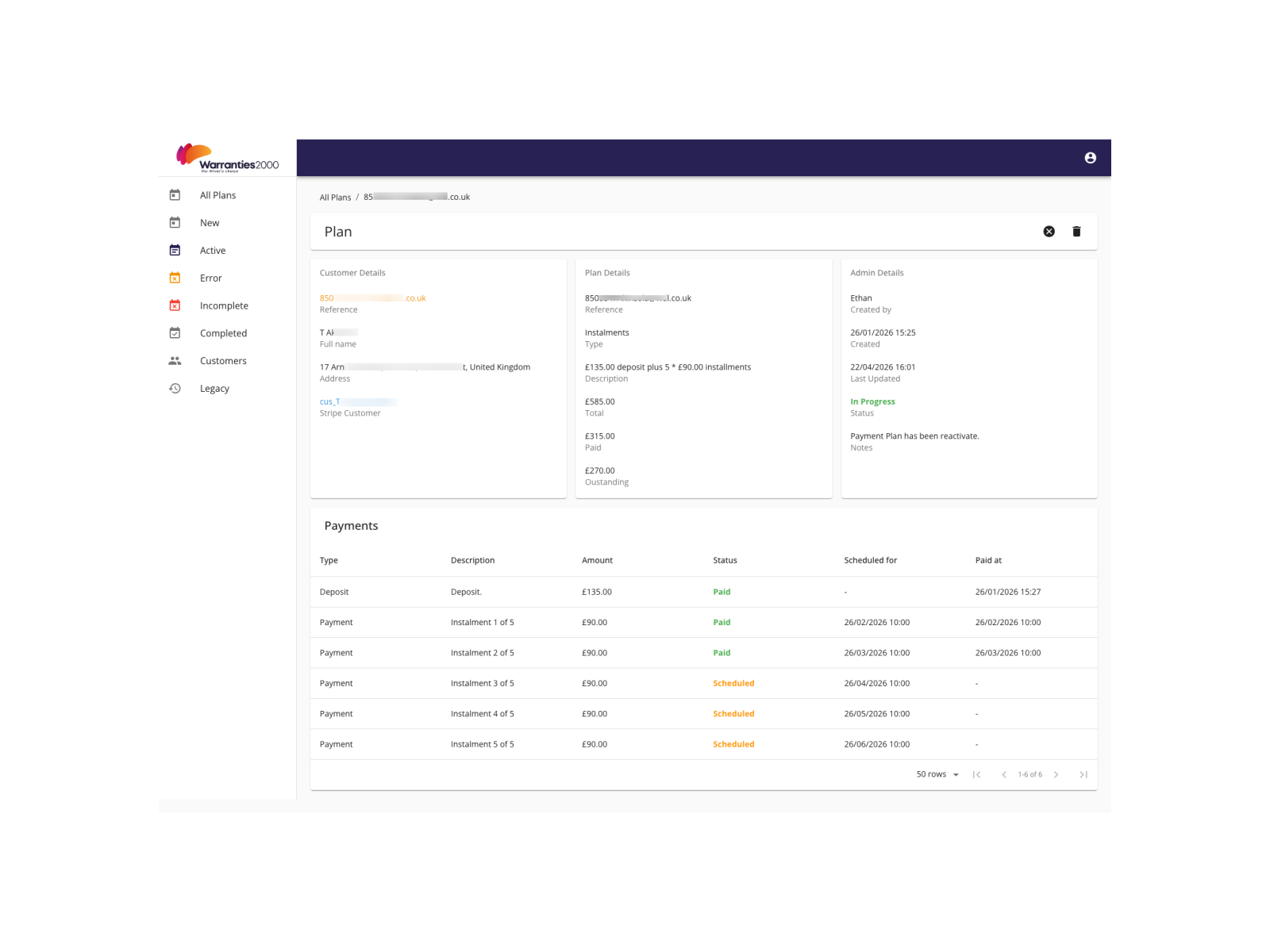Open the user account icon in header
The height and width of the screenshot is (952, 1270).
click(1090, 158)
